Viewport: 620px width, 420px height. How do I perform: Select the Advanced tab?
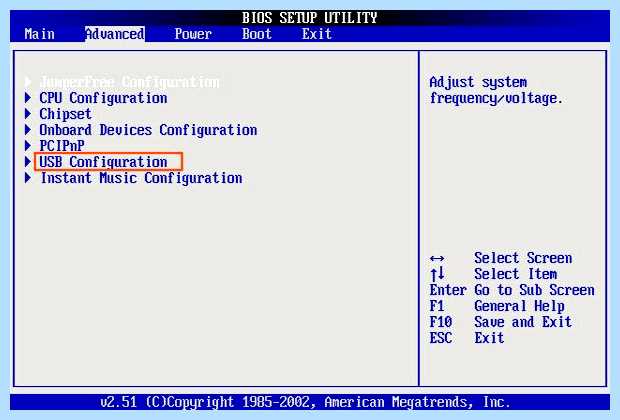[115, 34]
